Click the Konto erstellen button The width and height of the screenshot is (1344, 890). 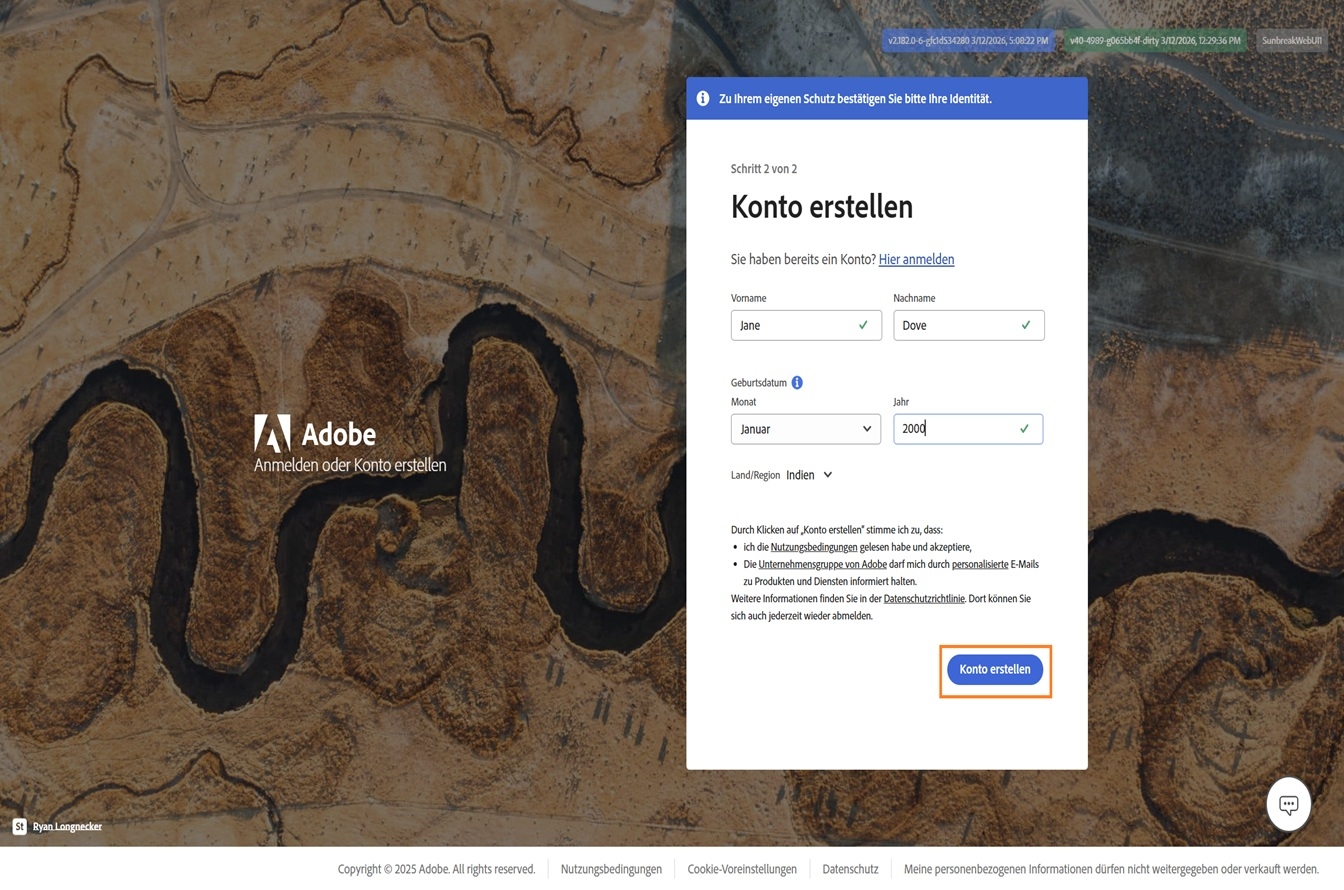[x=995, y=669]
